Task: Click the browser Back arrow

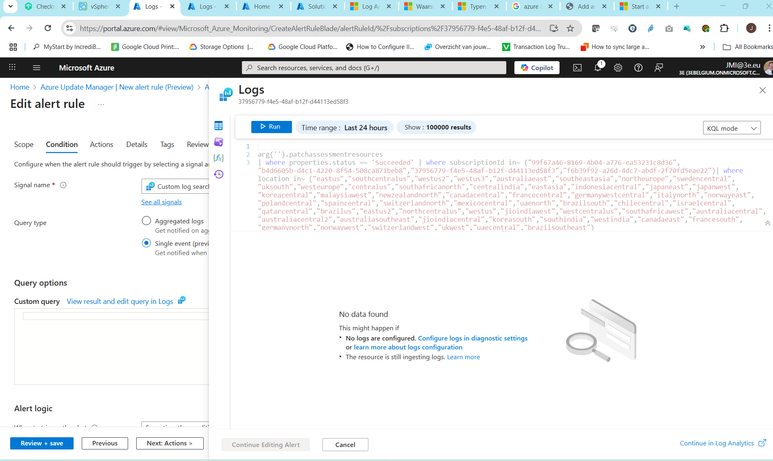Action: (11, 28)
